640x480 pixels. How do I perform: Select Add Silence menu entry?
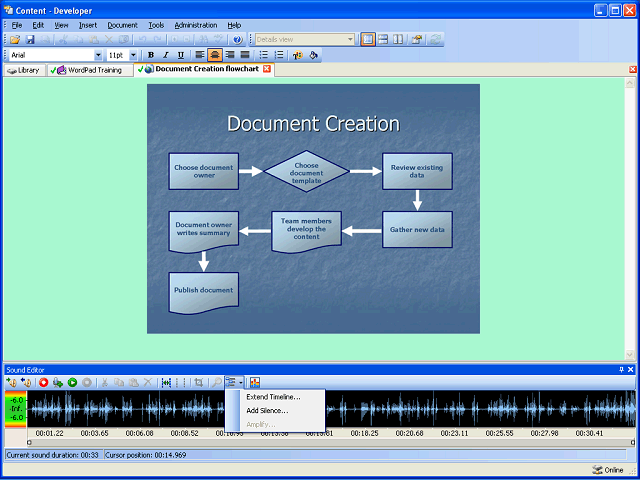click(267, 410)
